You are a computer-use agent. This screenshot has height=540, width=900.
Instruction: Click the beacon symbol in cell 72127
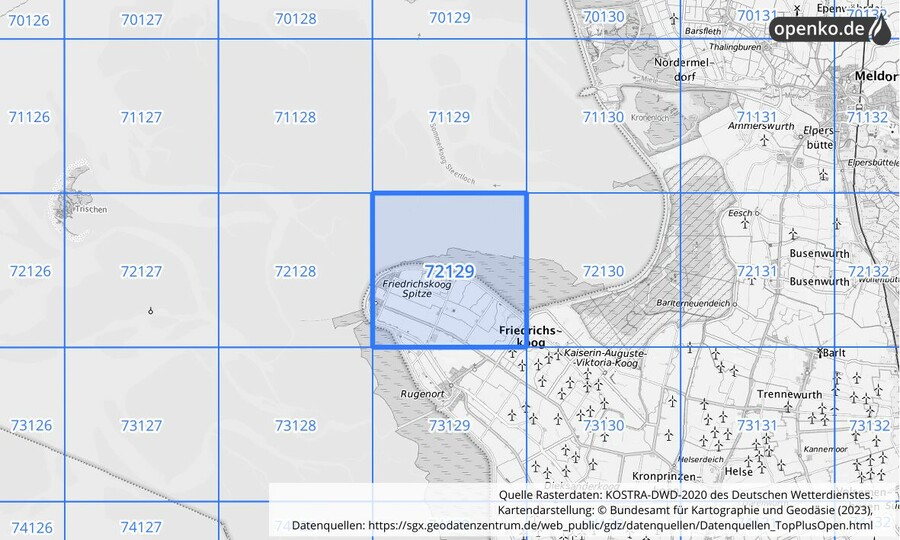pos(150,310)
